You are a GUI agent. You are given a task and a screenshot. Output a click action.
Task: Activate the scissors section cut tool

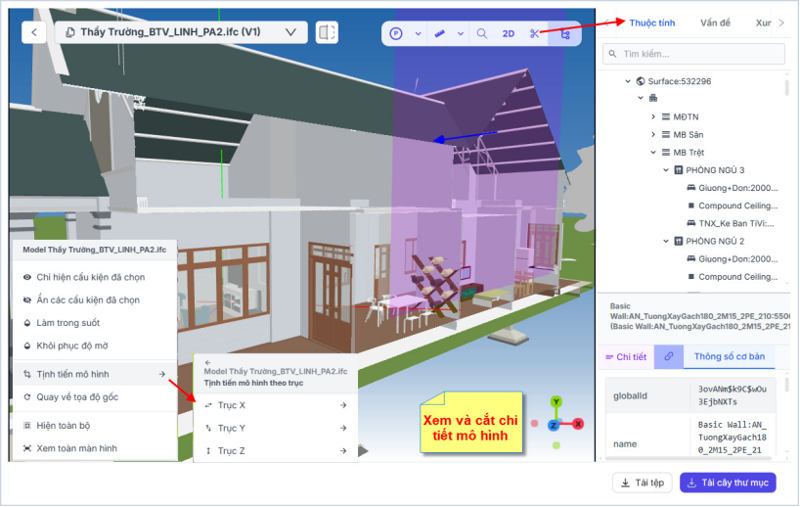tap(534, 34)
